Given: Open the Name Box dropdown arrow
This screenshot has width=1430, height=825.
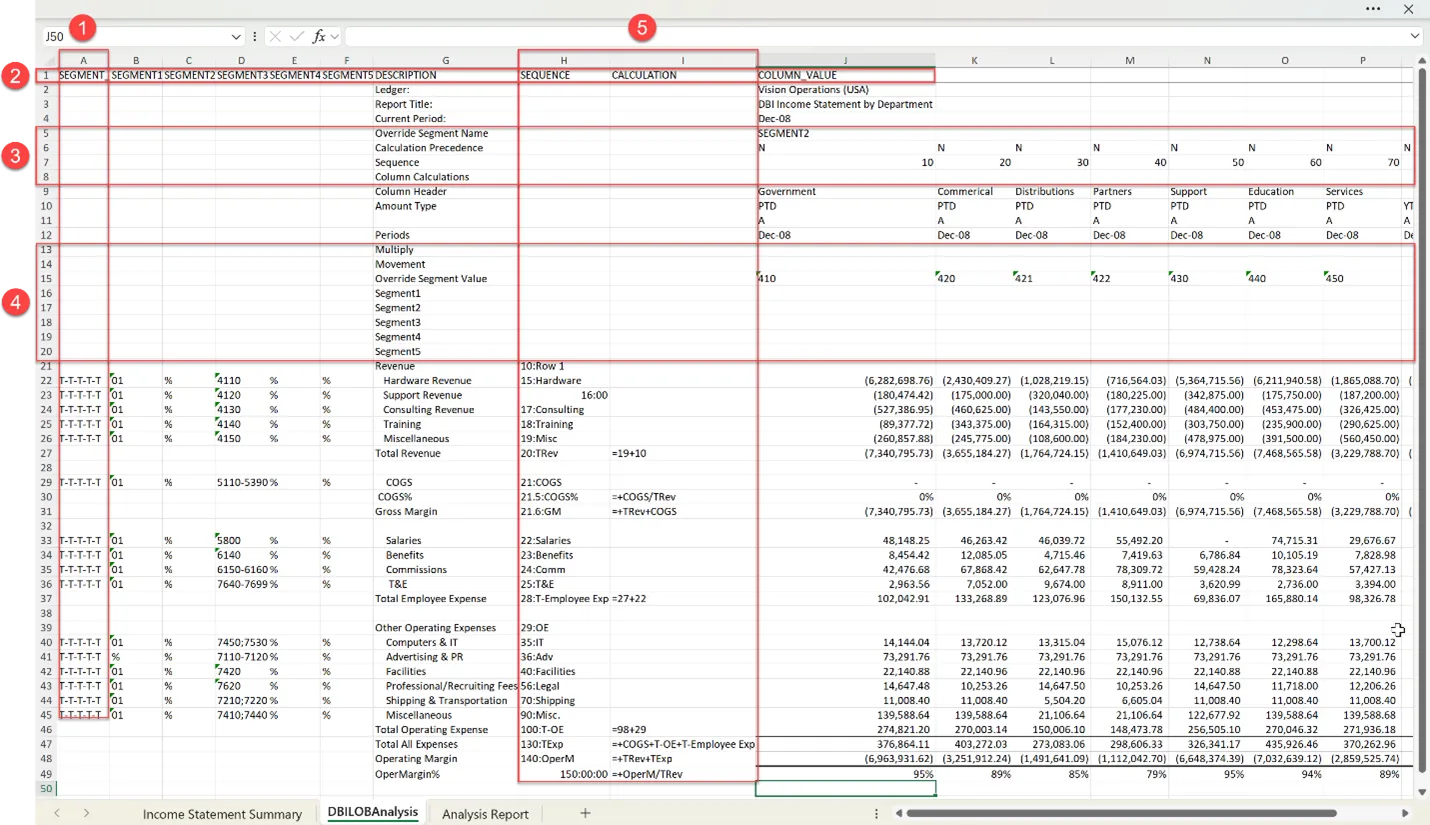Looking at the screenshot, I should click(x=237, y=36).
